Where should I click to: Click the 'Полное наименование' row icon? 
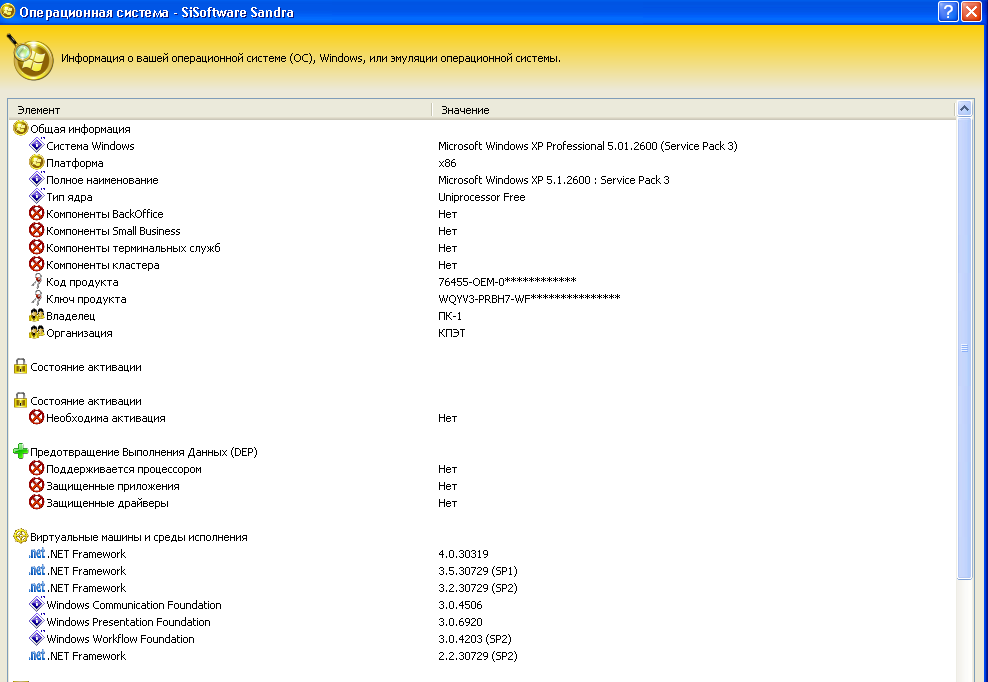37,179
